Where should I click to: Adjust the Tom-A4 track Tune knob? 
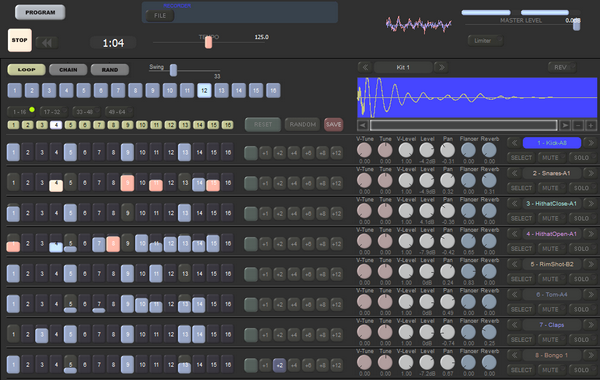[385, 302]
